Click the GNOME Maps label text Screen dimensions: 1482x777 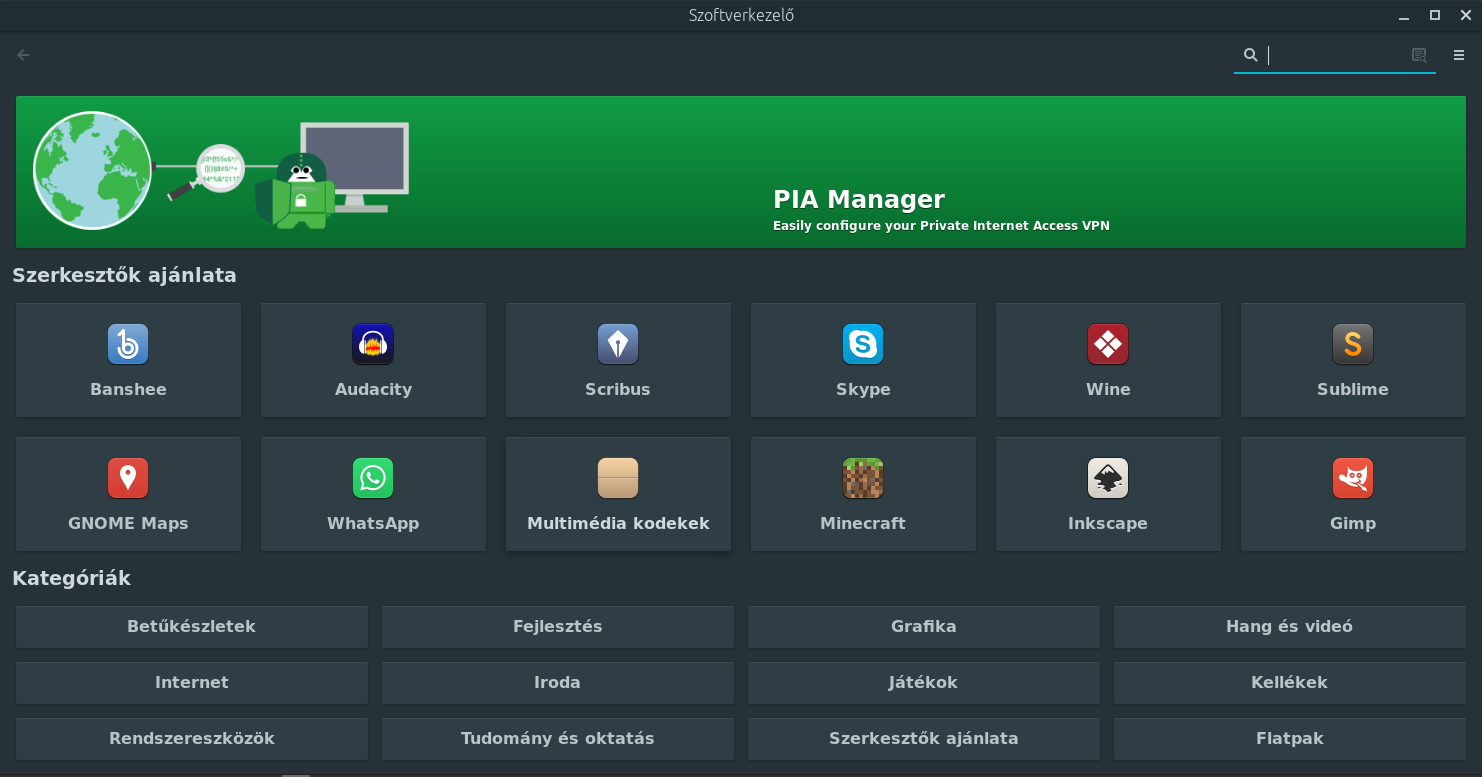click(128, 523)
